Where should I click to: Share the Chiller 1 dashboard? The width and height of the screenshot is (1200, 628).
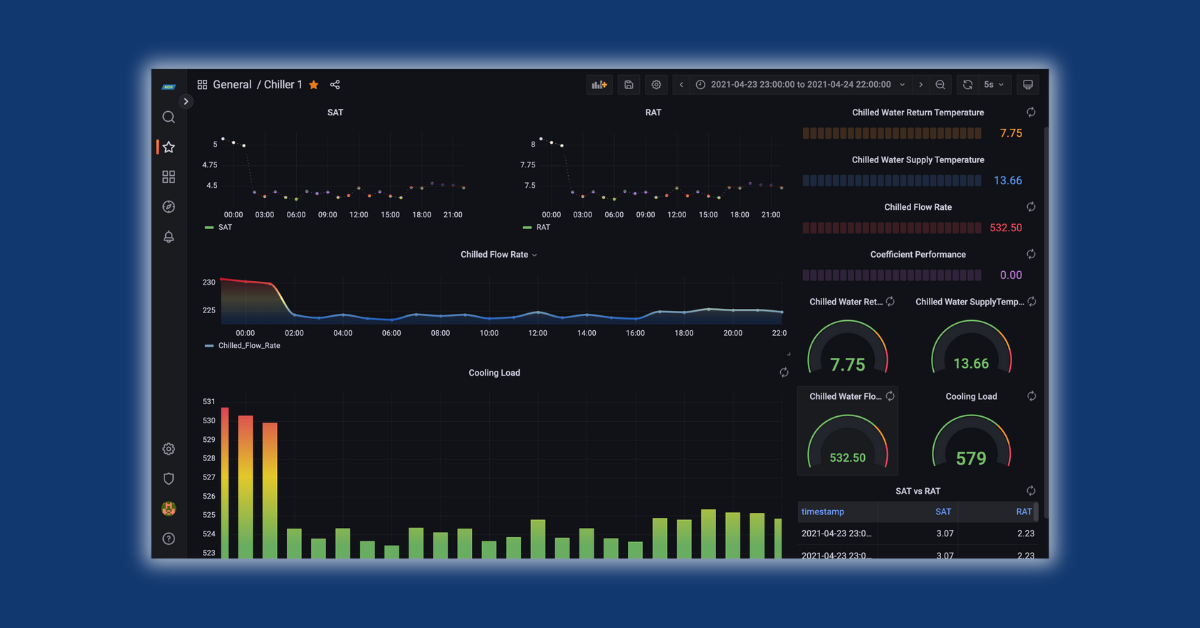click(x=335, y=85)
